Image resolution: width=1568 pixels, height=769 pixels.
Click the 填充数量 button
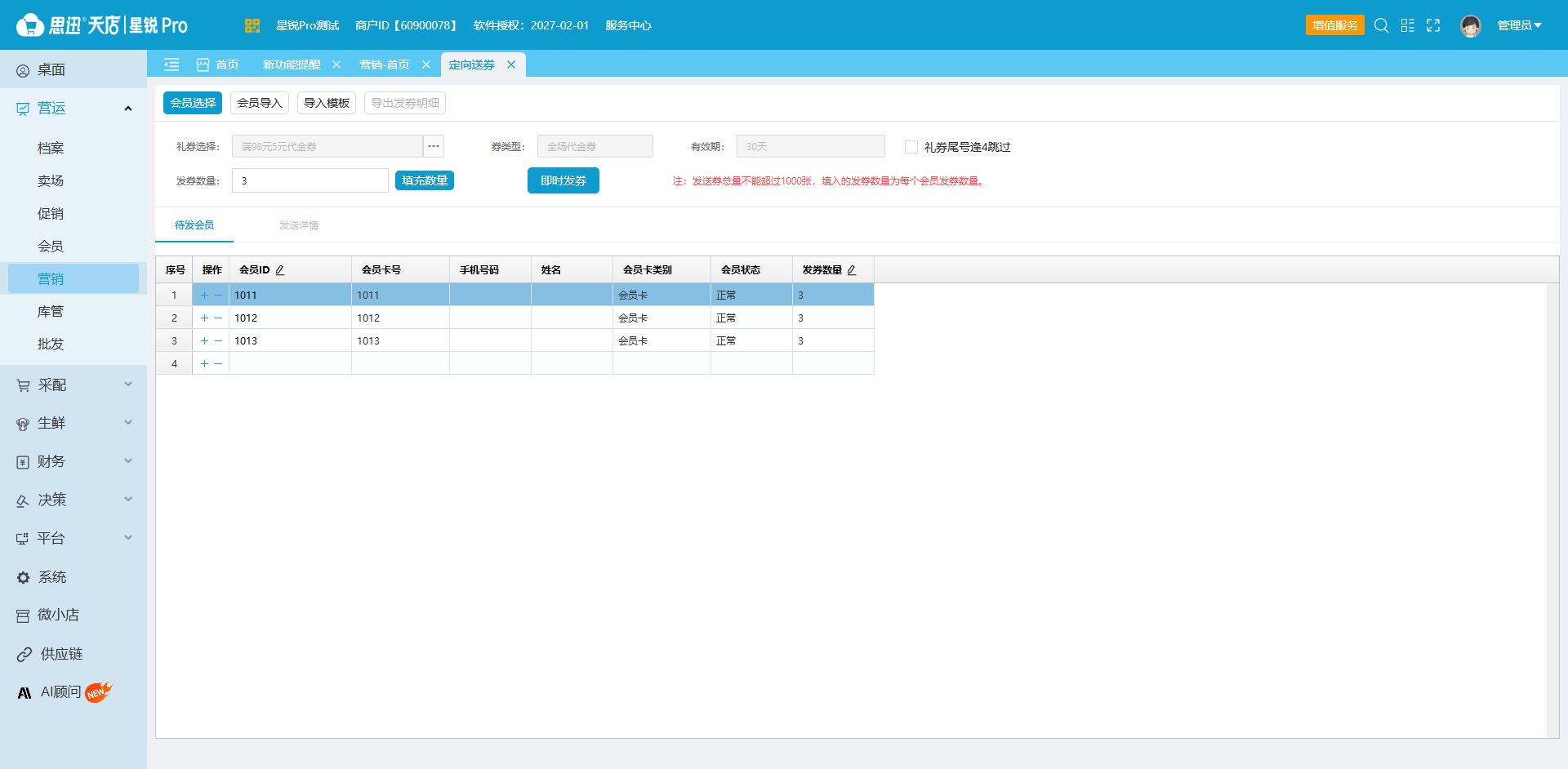425,180
